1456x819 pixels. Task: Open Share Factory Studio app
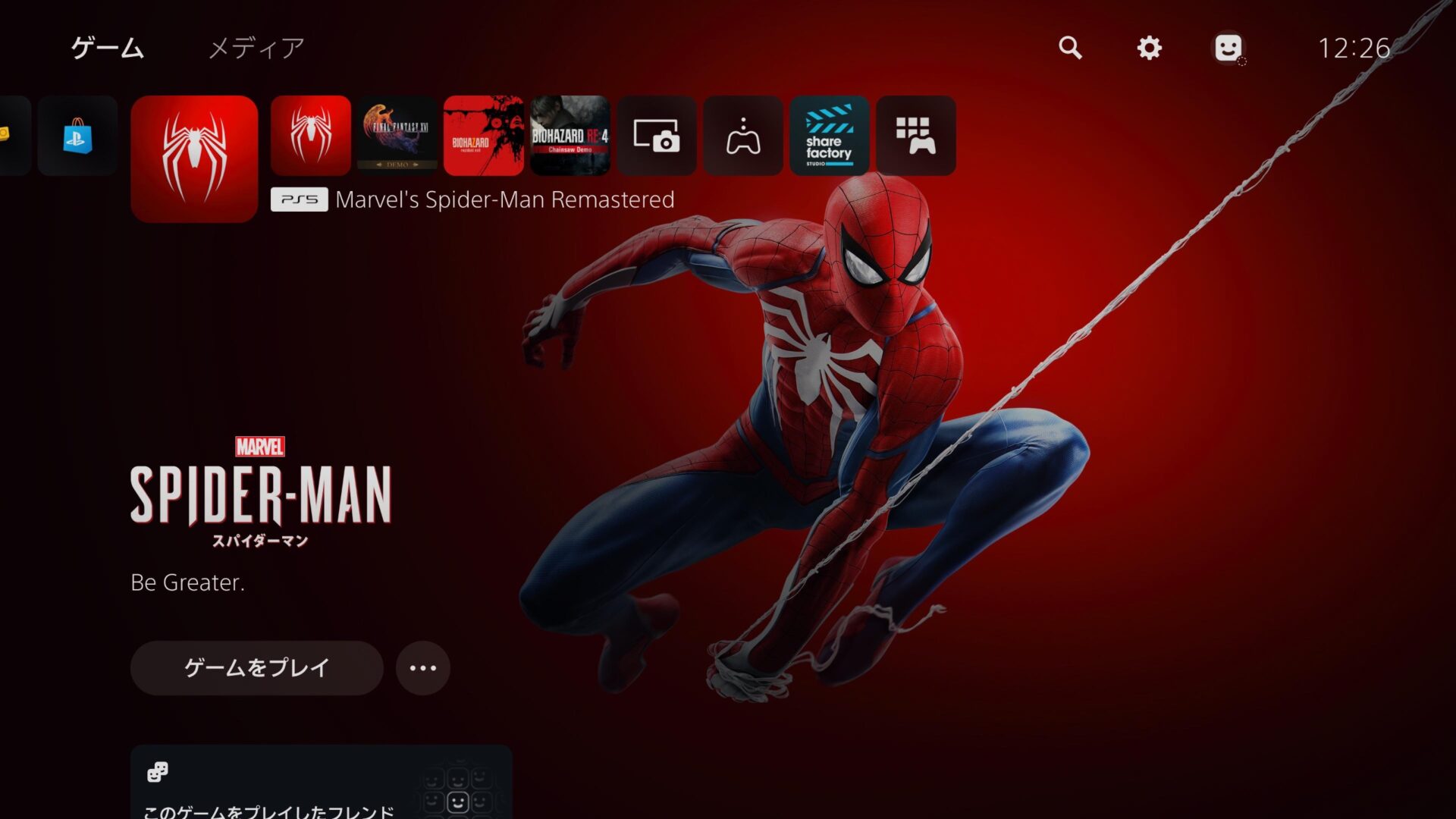[x=829, y=136]
